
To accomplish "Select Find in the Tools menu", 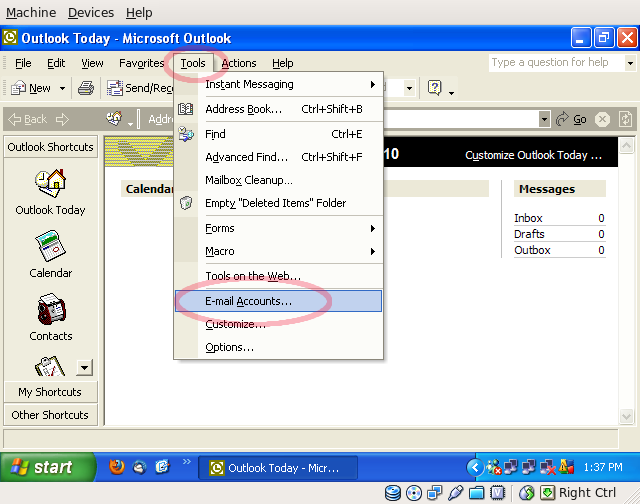I will [279, 134].
